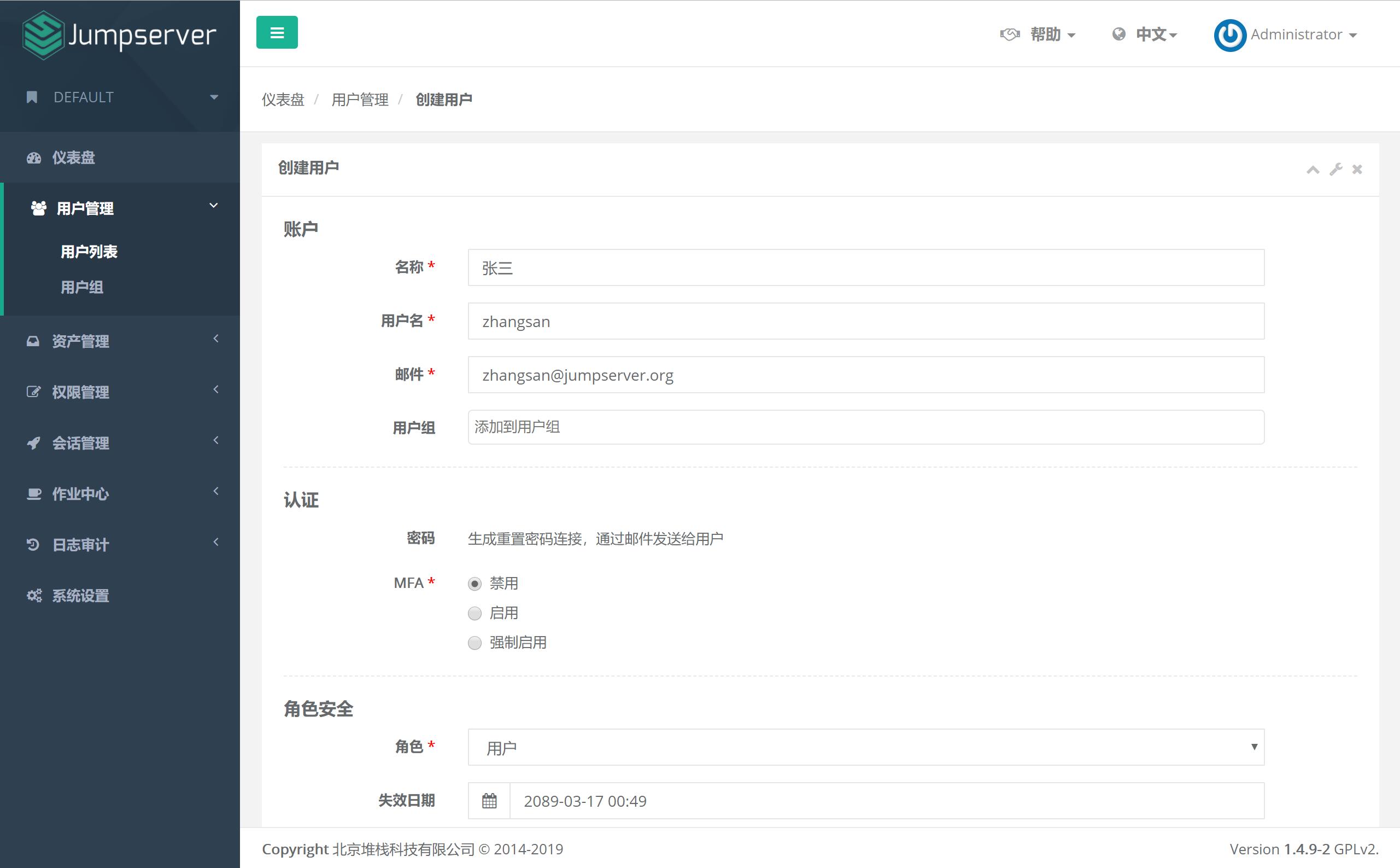1400x868 pixels.
Task: Click the 用户名 field containing zhangsan
Action: [x=866, y=322]
